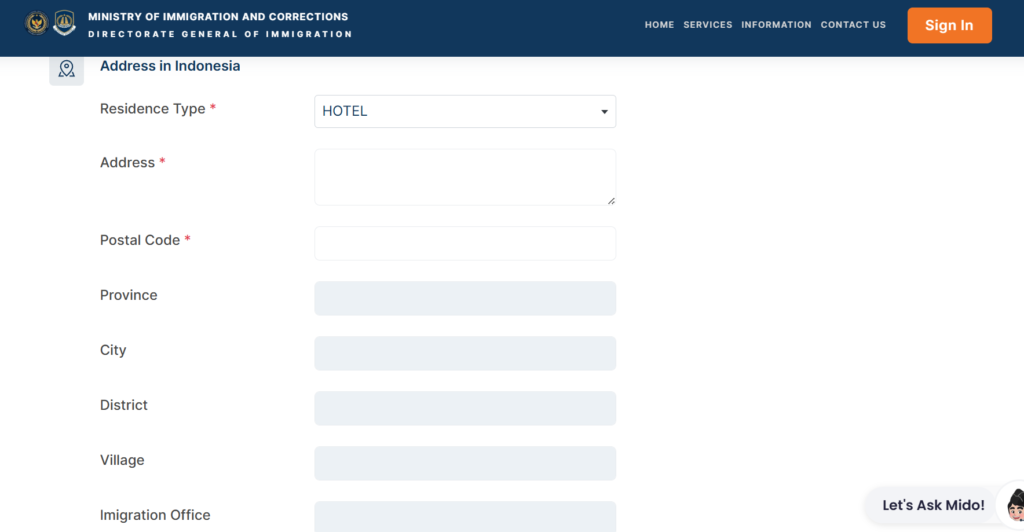Click the map pin Address section icon

[x=67, y=68]
